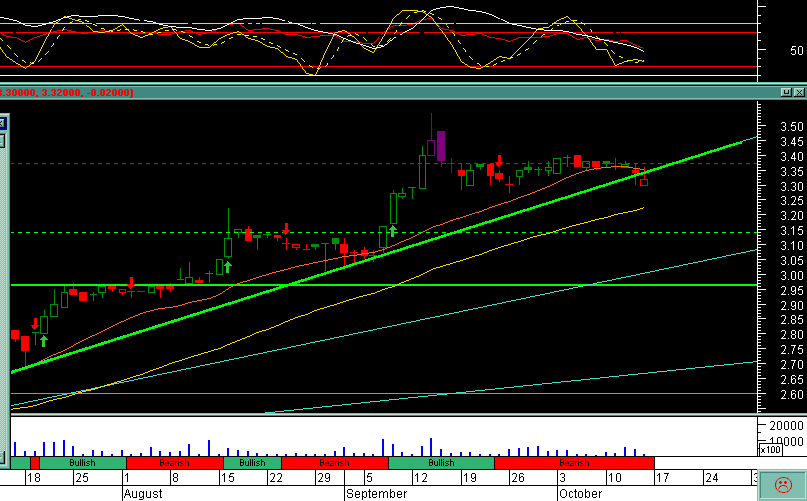Click the date label 12 in September
807x501 pixels.
coord(421,477)
